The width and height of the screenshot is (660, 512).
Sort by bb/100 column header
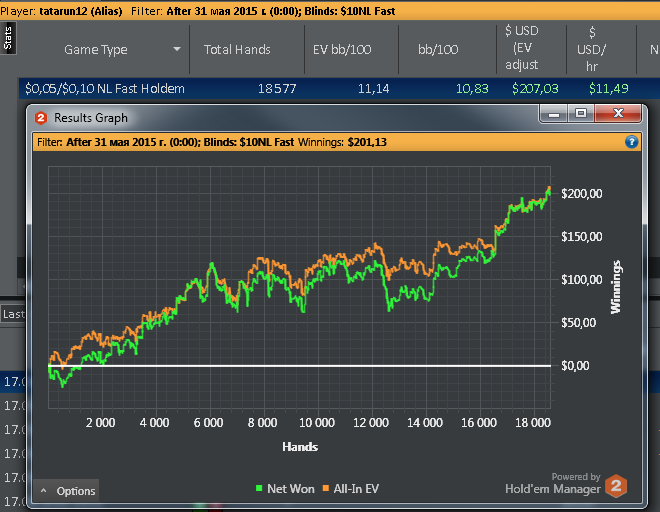(x=438, y=50)
